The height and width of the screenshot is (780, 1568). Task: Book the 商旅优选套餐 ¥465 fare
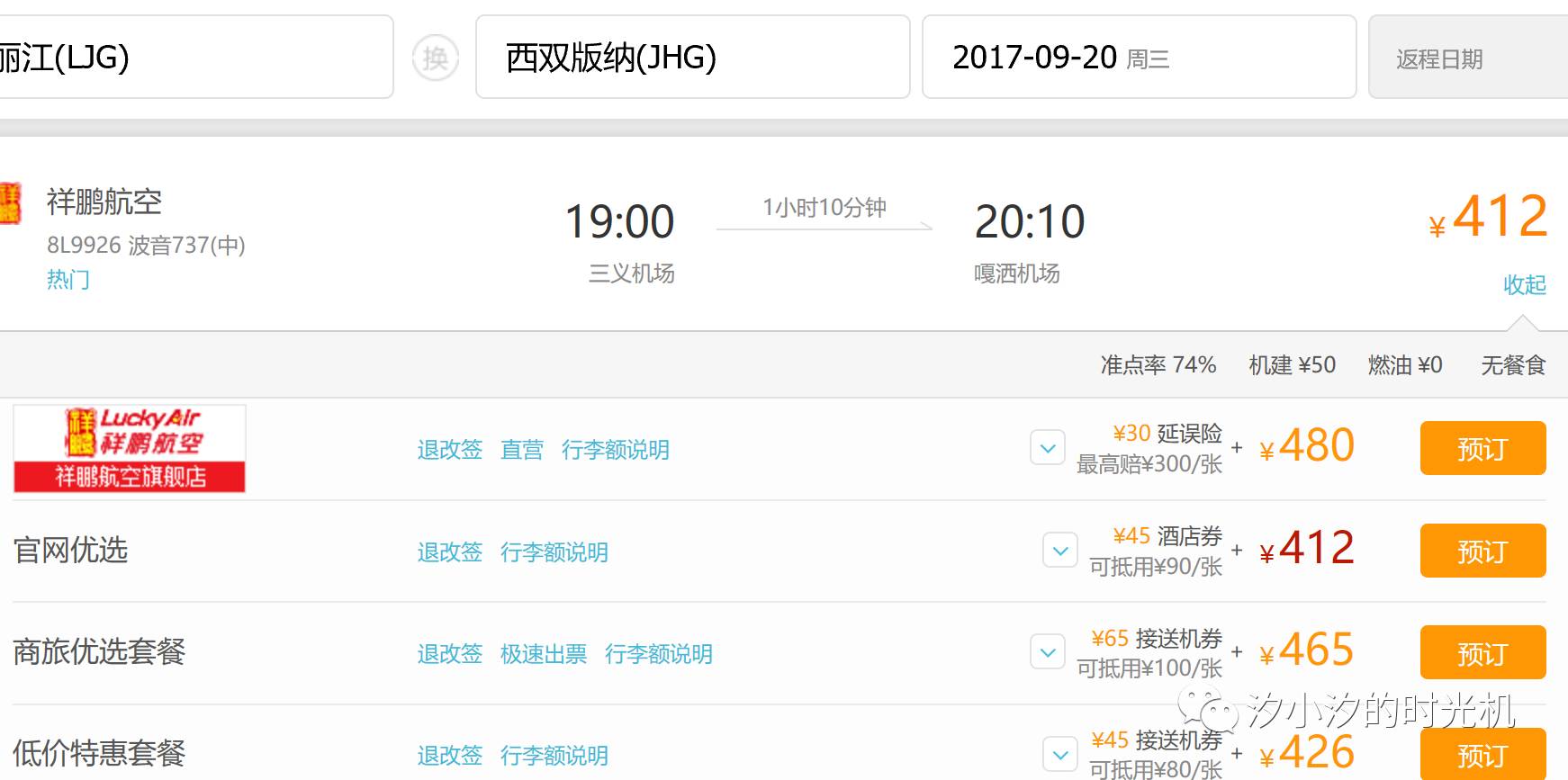coord(1482,652)
